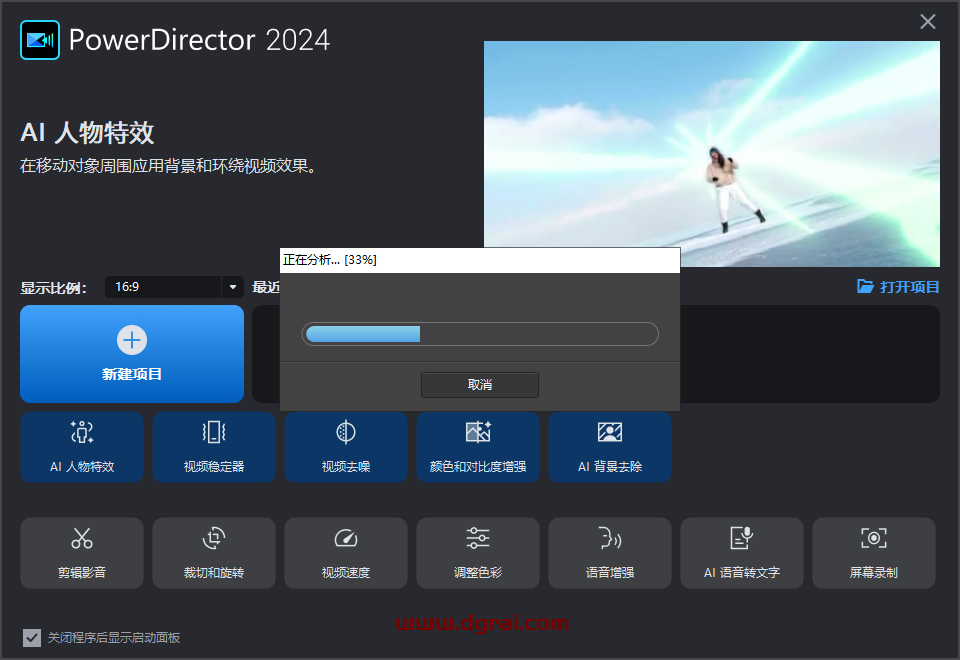Open the 视频速度 tool
This screenshot has width=960, height=660.
coord(346,553)
